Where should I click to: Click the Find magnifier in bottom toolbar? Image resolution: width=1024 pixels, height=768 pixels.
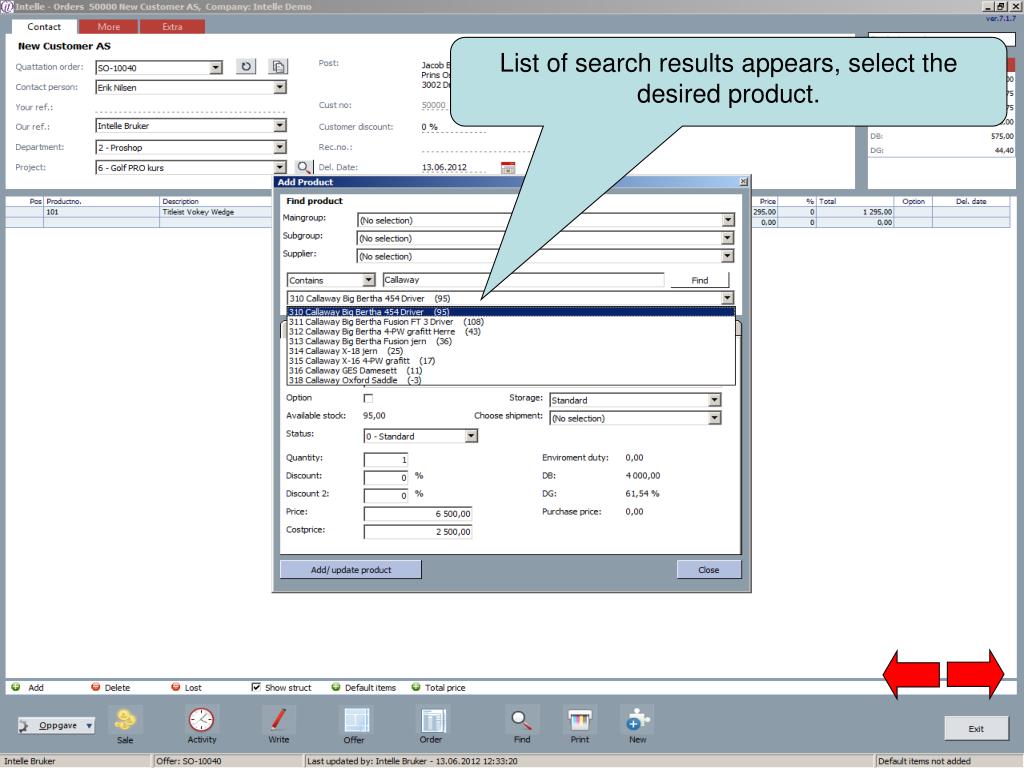(x=521, y=720)
